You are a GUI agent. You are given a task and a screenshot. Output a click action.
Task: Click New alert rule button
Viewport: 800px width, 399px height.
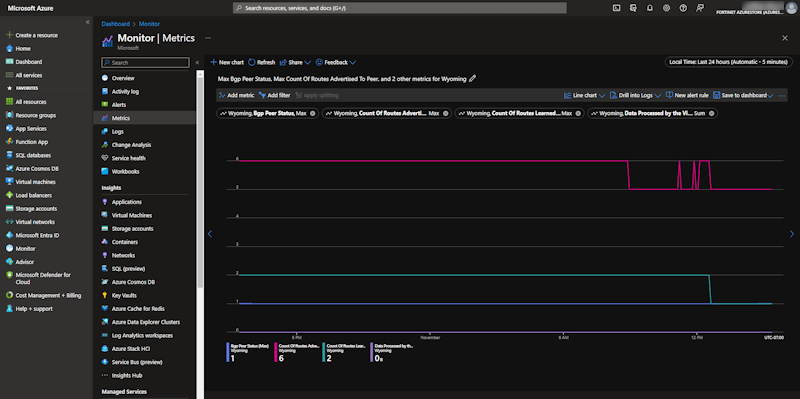(687, 95)
